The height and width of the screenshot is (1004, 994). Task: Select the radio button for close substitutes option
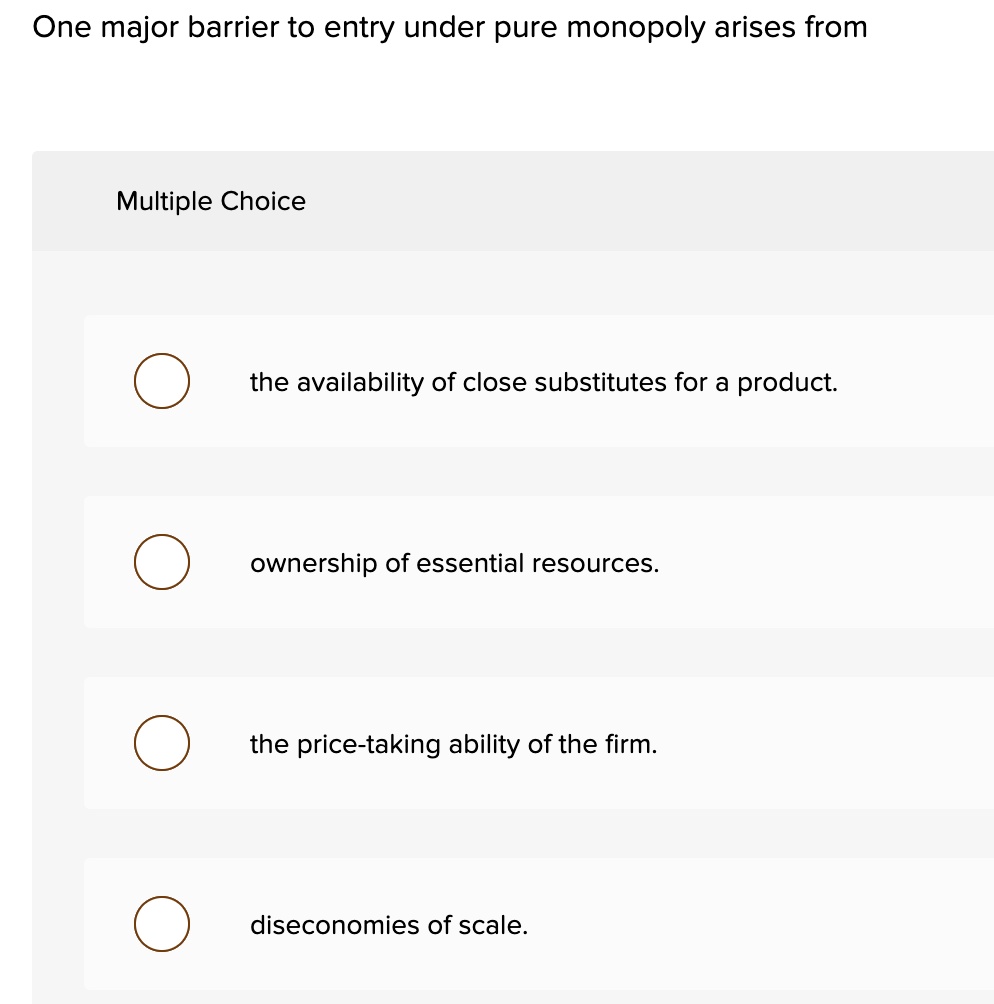[x=161, y=381]
